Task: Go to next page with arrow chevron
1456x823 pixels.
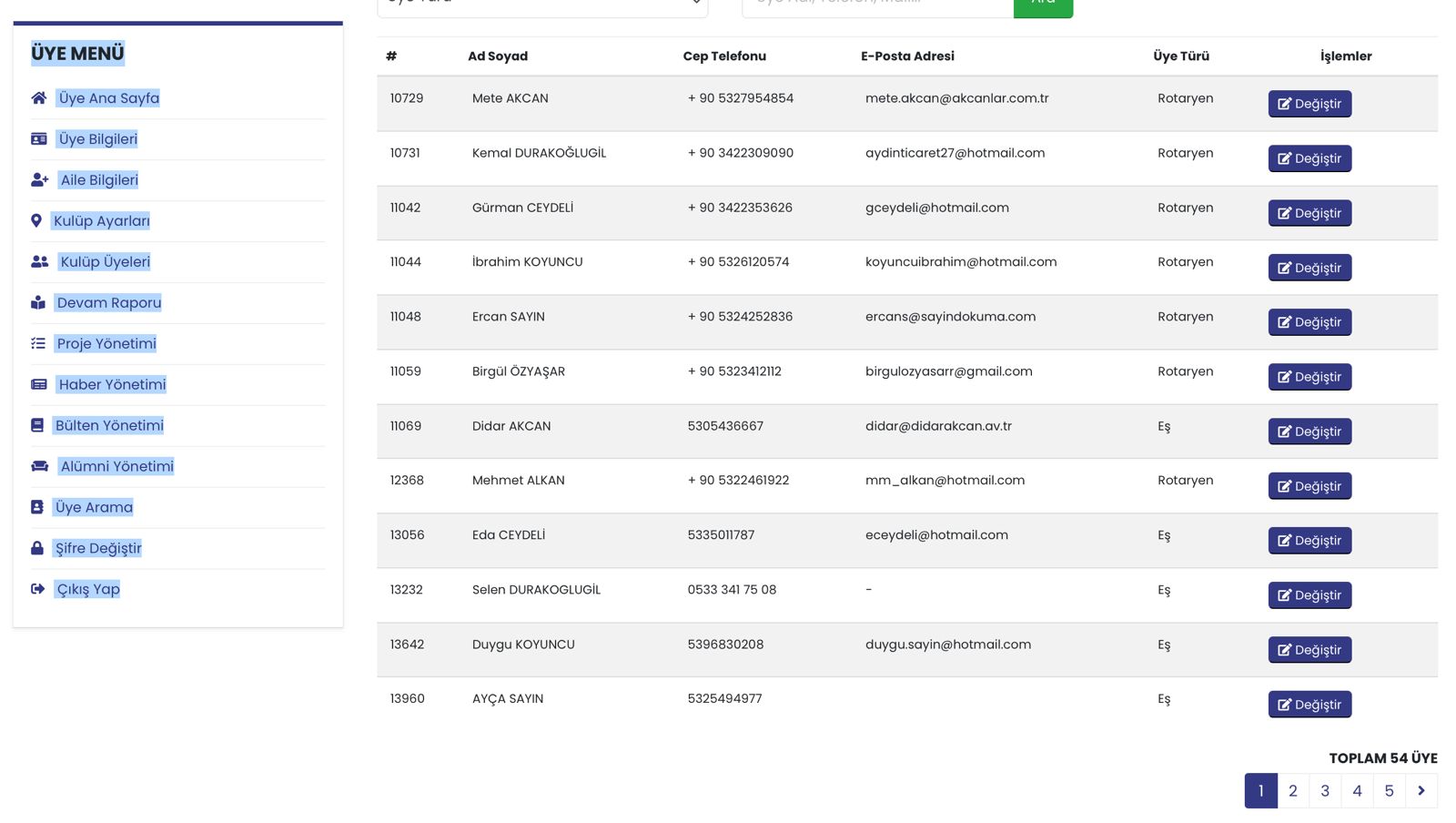Action: [1421, 791]
